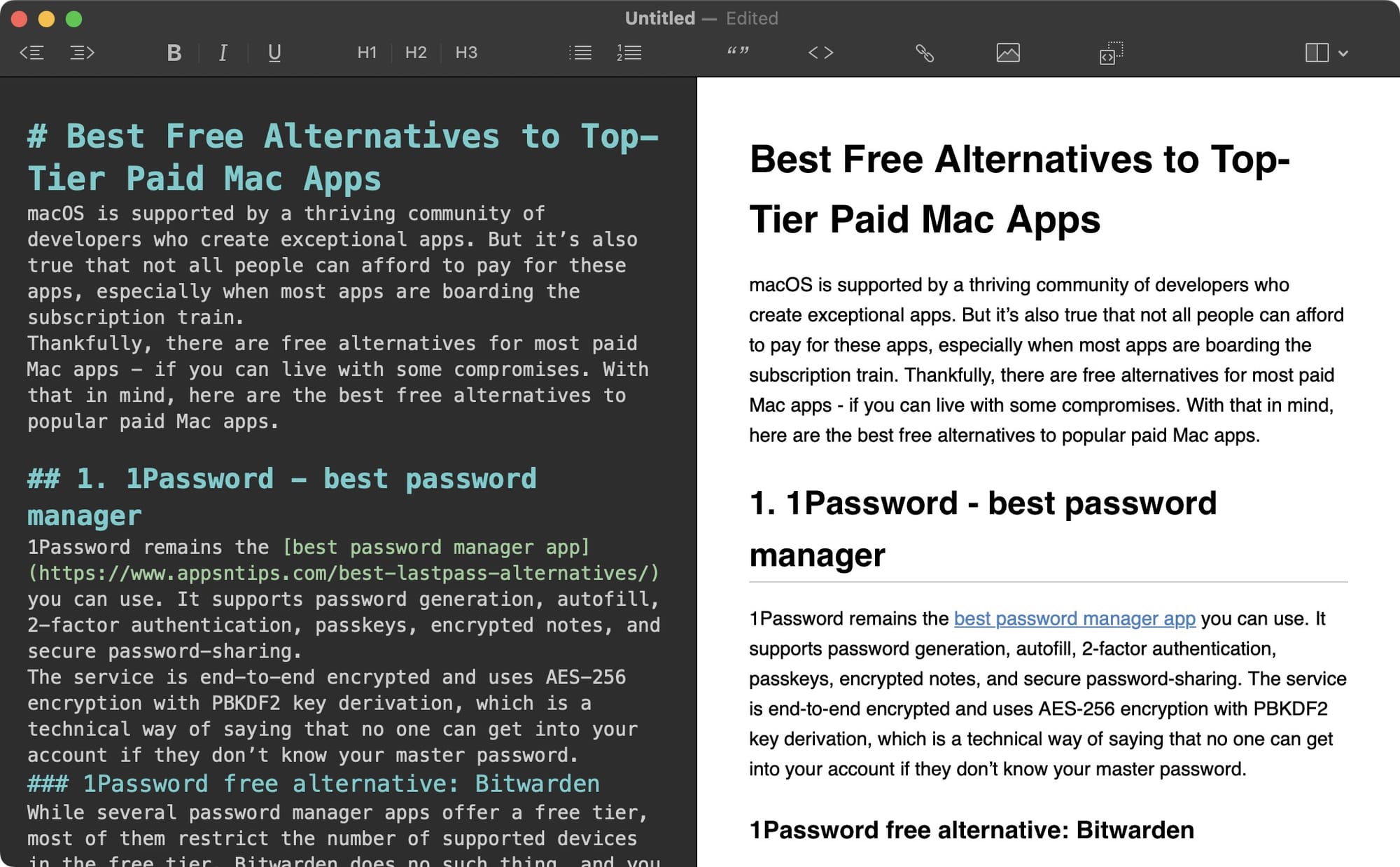Open the best password manager app link in preview

[x=1074, y=618]
